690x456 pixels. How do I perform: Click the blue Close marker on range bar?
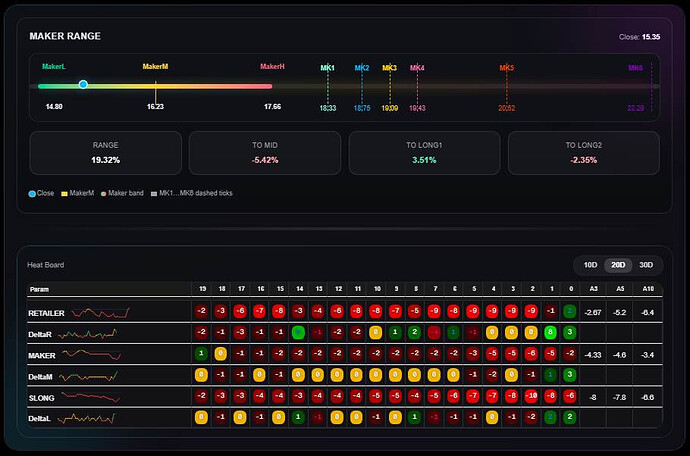[x=83, y=85]
